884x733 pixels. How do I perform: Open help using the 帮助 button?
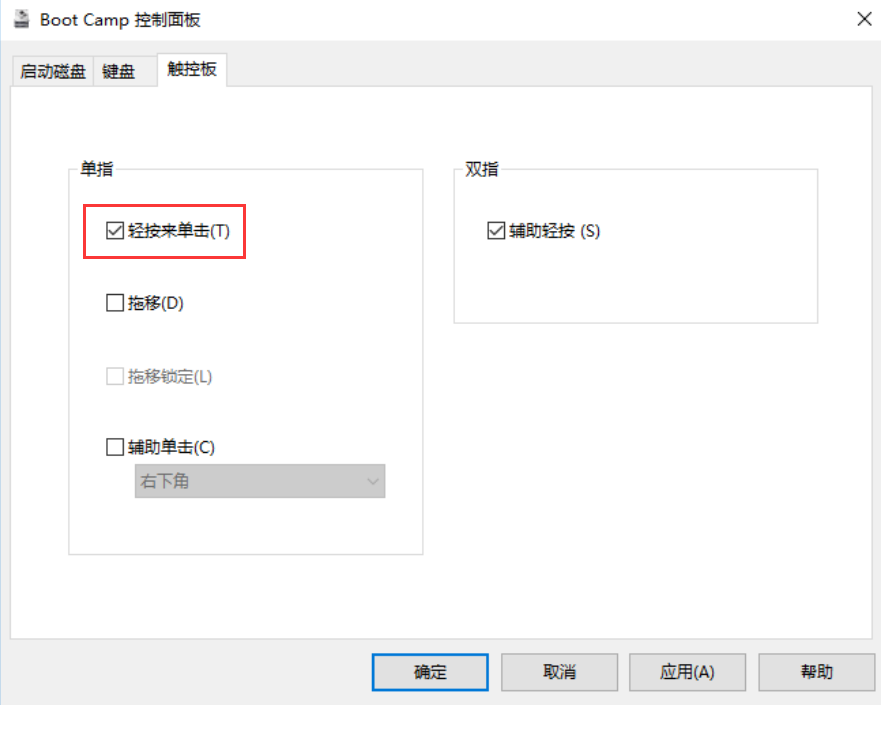(x=816, y=672)
